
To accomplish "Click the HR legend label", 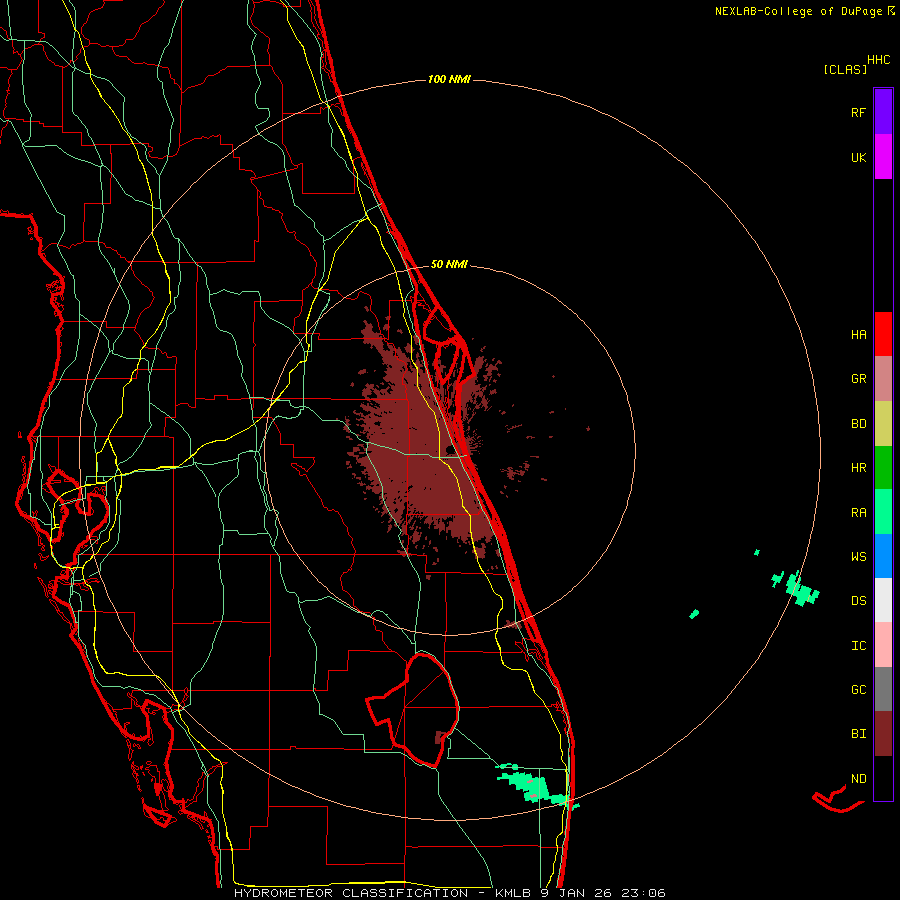I will click(x=858, y=468).
